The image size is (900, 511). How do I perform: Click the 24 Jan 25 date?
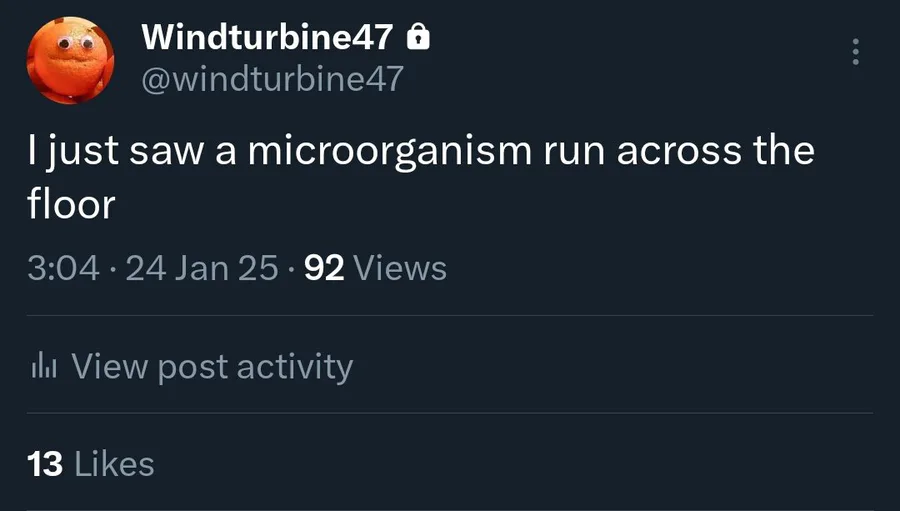point(202,268)
